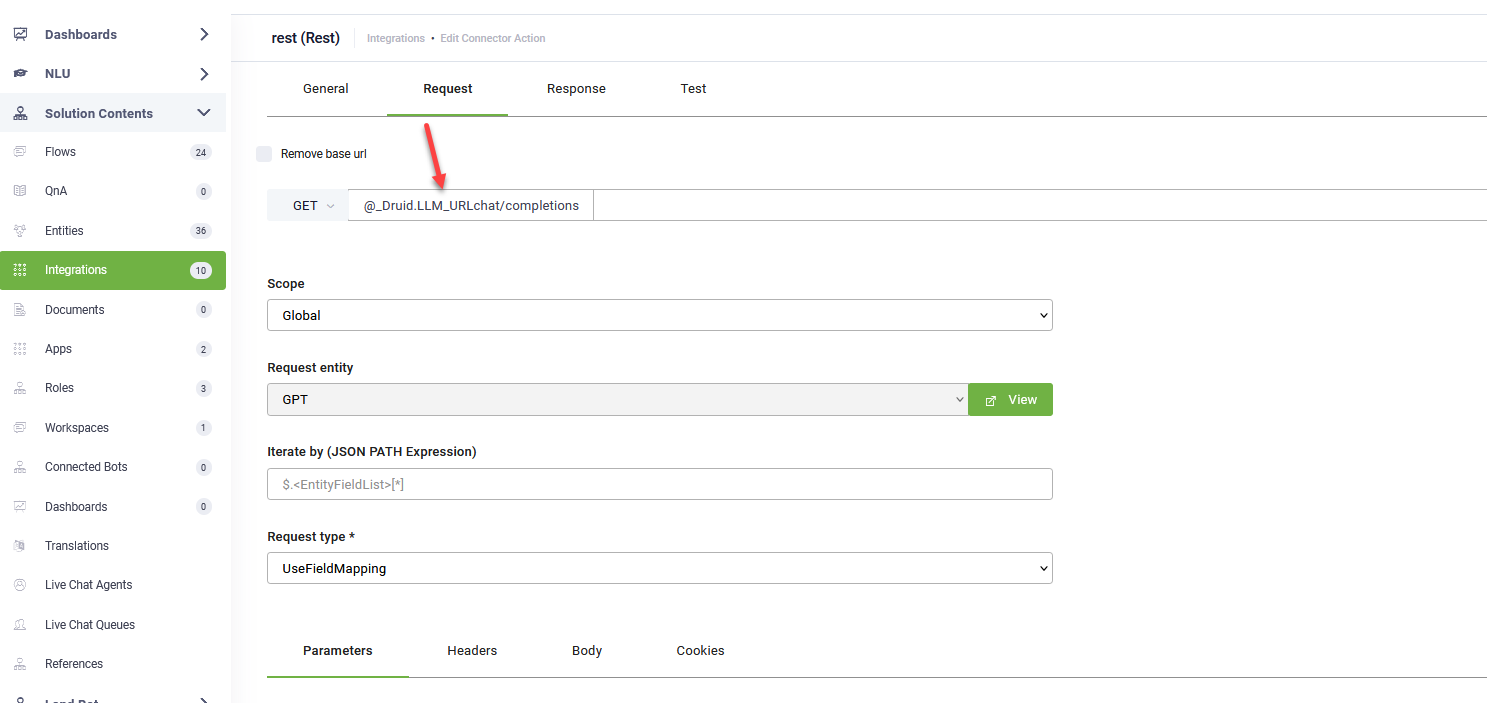Click the chart icon beside Dashboards count 0
The width and height of the screenshot is (1487, 703).
[x=20, y=507]
